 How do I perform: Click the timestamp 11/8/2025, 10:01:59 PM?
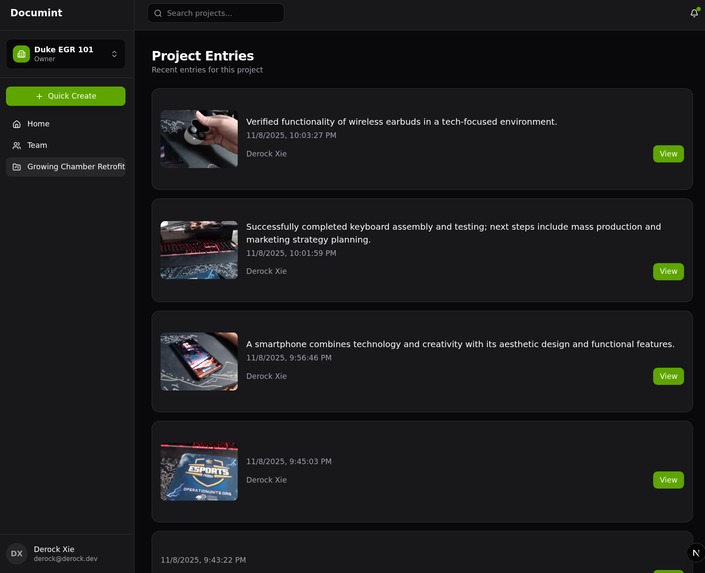(x=291, y=253)
